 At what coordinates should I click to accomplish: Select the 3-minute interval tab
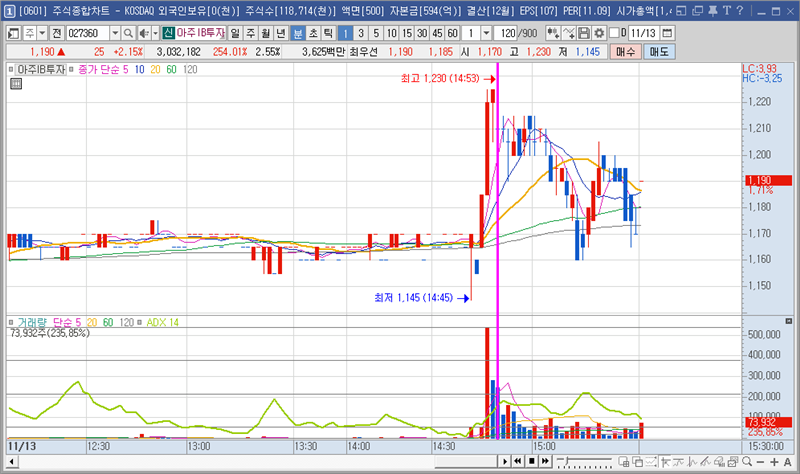click(x=361, y=33)
